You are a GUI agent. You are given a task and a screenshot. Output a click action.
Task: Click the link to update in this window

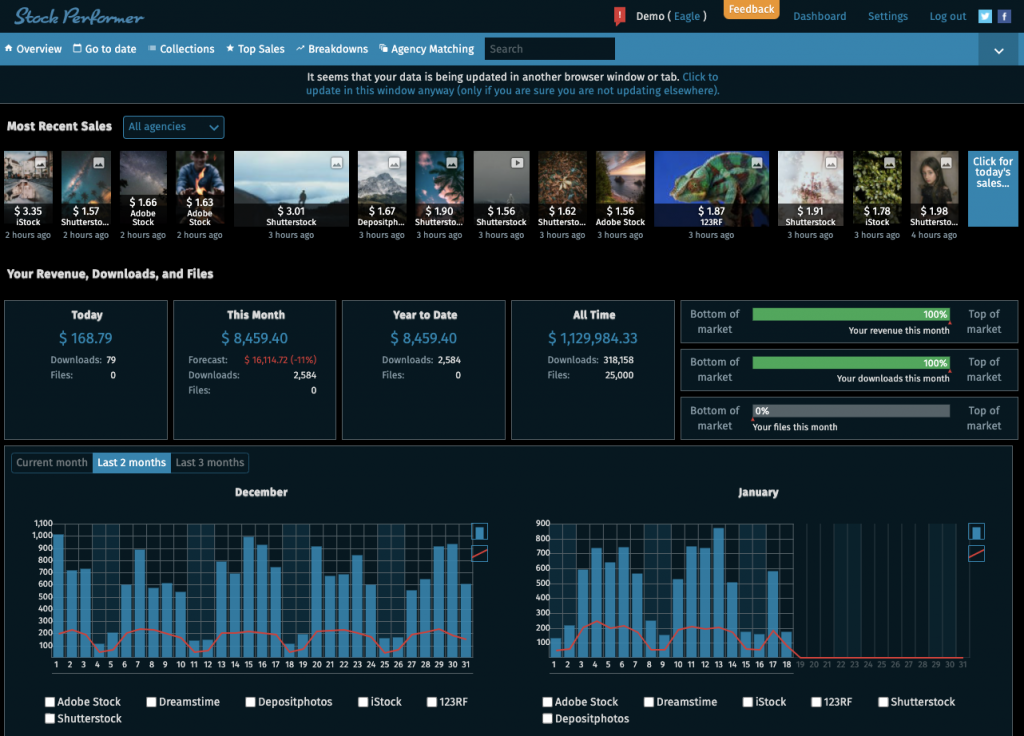pyautogui.click(x=513, y=84)
